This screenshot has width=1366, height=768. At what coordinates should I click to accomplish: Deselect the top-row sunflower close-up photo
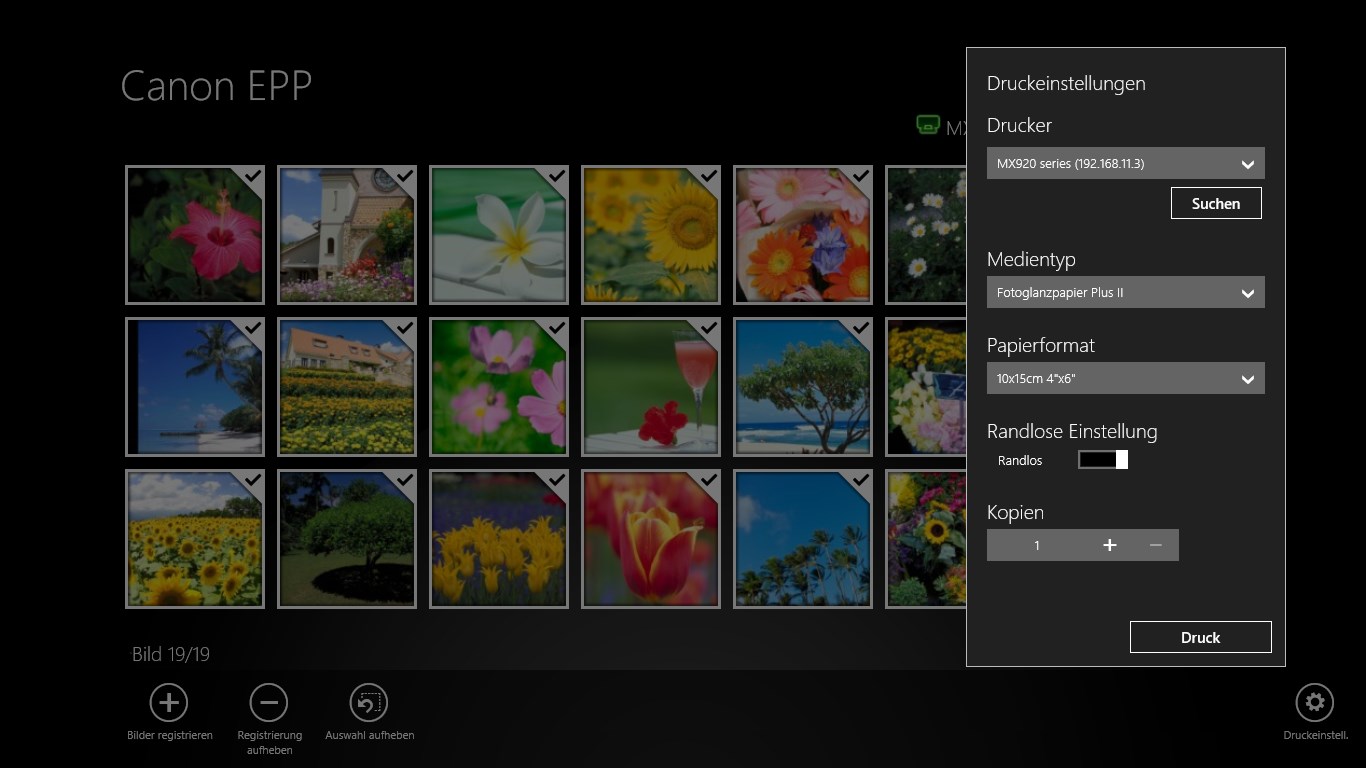click(651, 235)
